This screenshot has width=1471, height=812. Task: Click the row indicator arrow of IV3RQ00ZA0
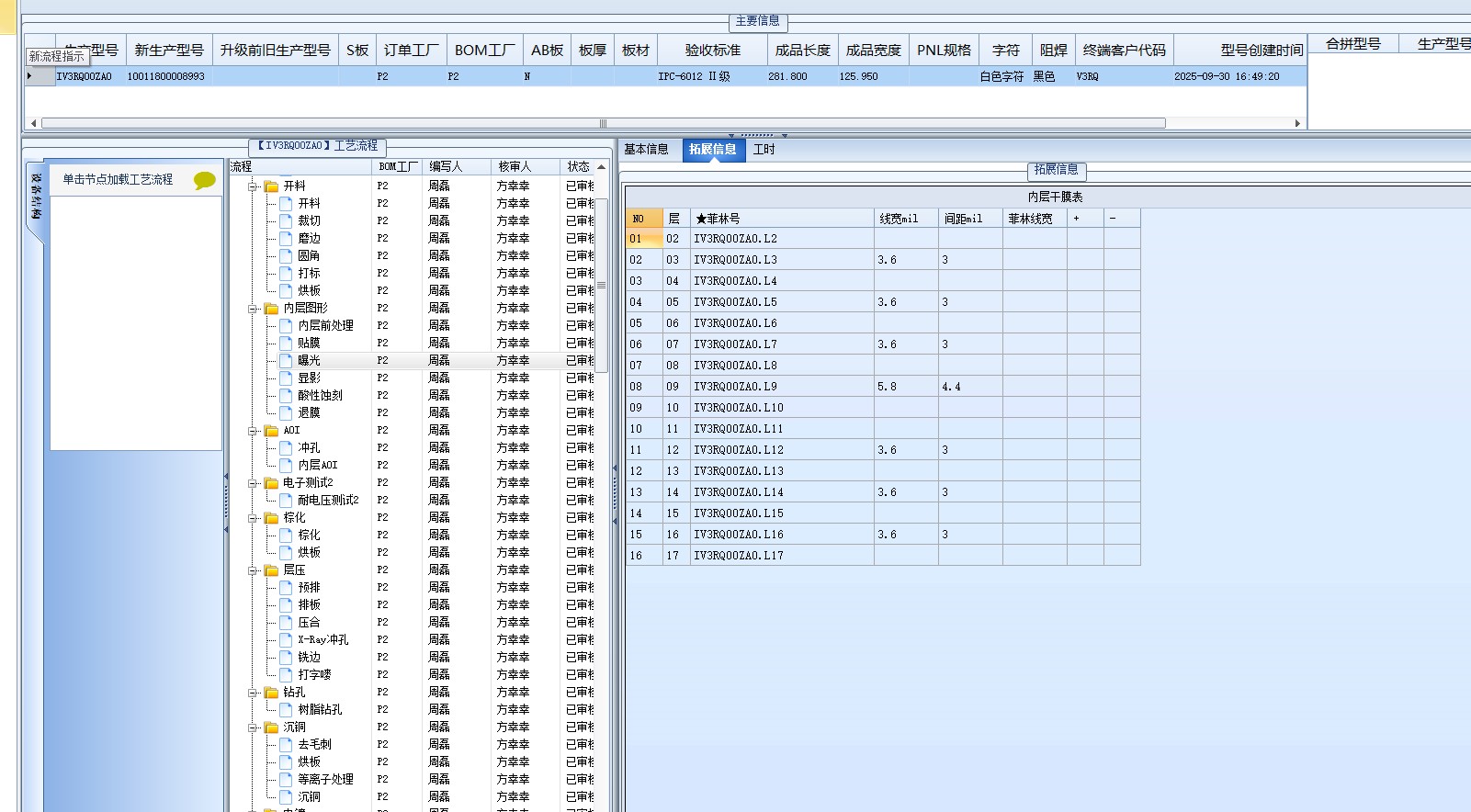pyautogui.click(x=29, y=76)
